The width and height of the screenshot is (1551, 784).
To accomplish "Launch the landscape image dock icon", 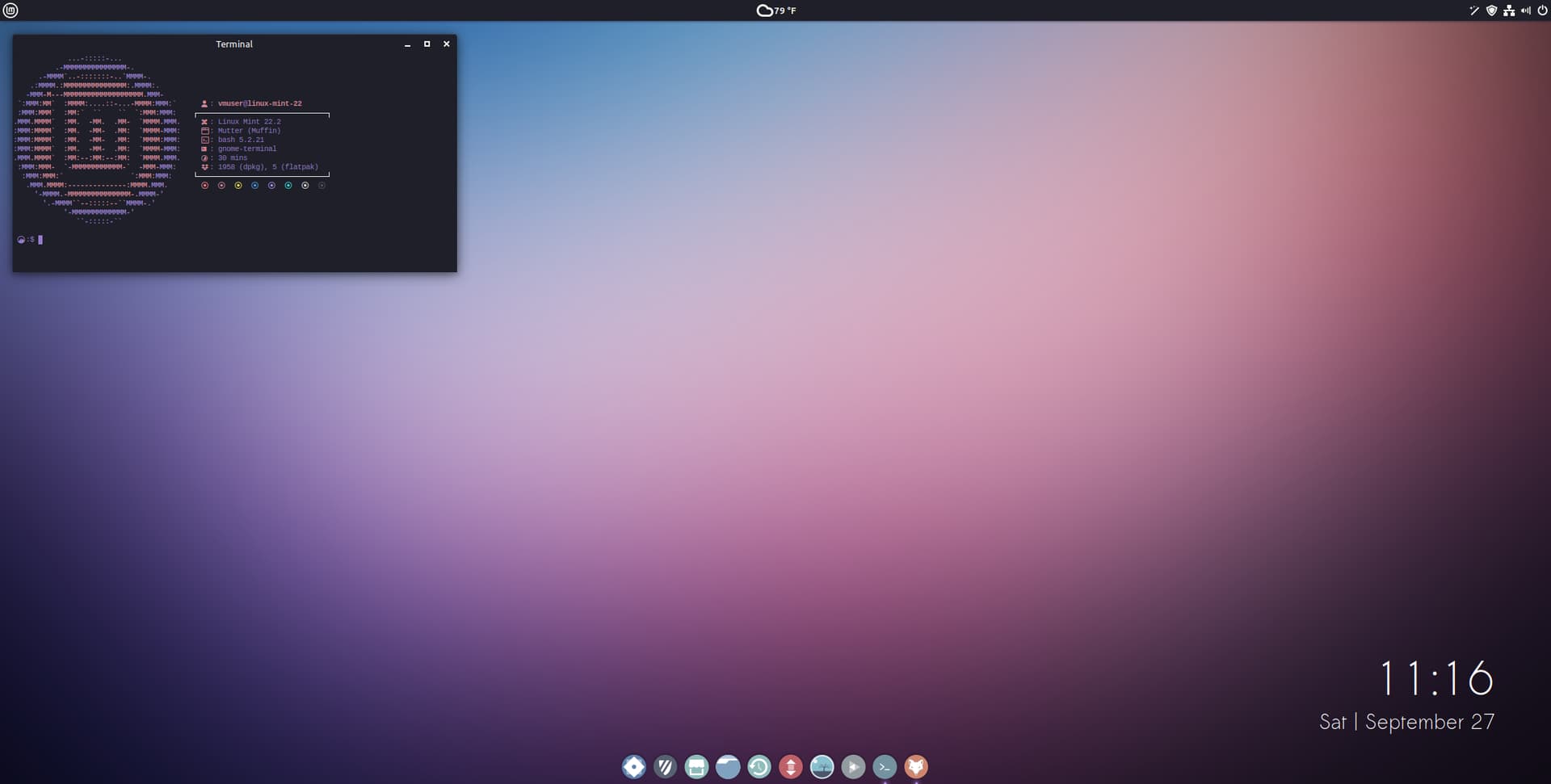I will click(822, 766).
